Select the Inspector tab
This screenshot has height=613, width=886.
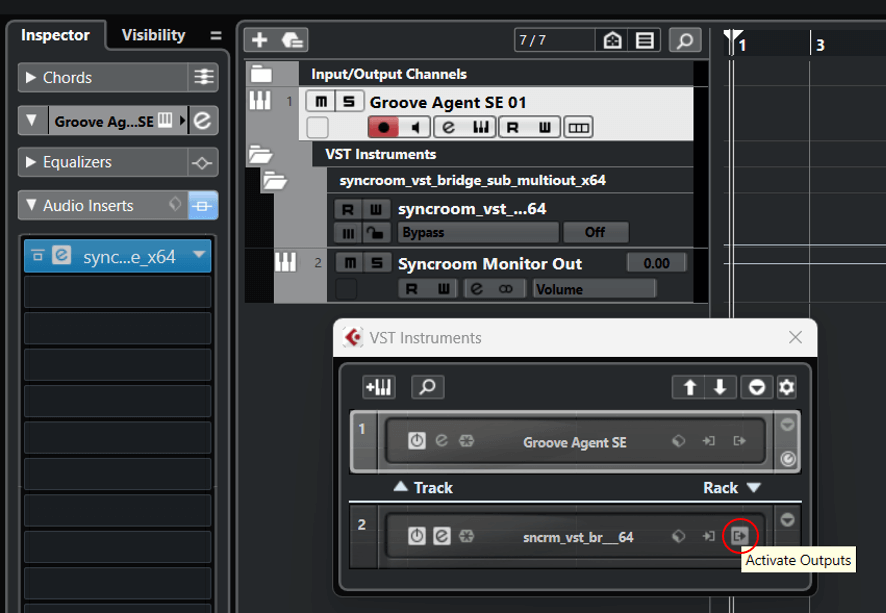56,35
